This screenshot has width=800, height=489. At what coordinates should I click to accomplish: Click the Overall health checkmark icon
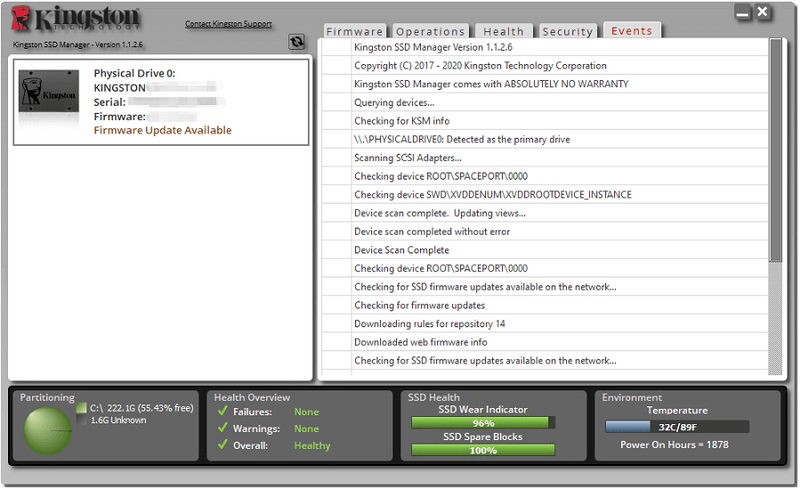(x=222, y=445)
